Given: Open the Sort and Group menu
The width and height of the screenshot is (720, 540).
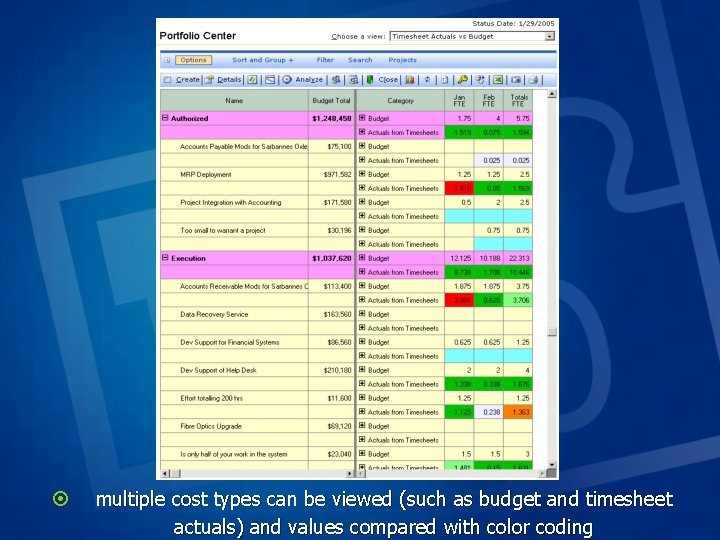Looking at the screenshot, I should point(263,60).
